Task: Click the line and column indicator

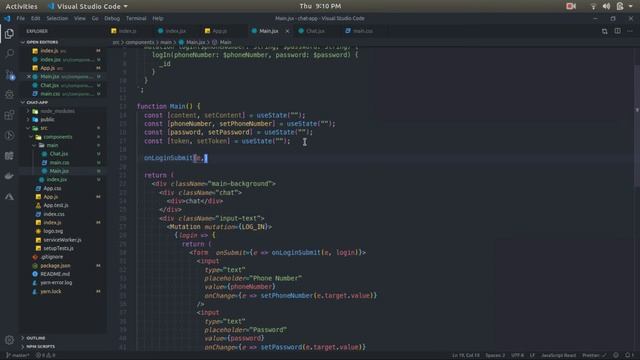Action: (x=466, y=355)
